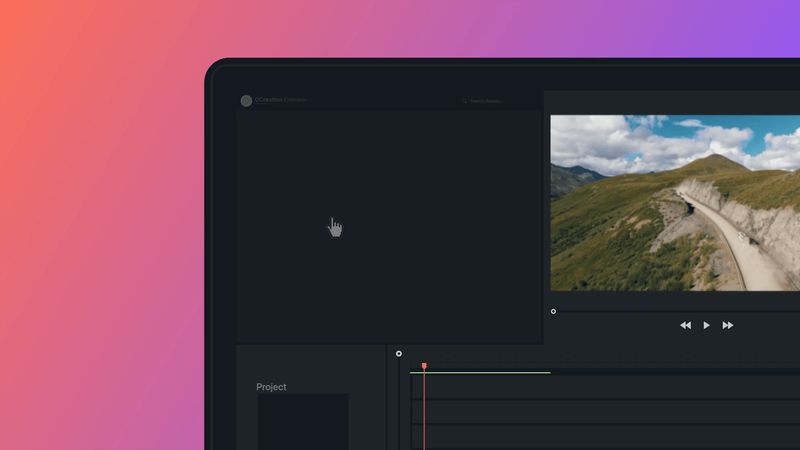
Task: Click the timeline zoom handle above the tracks
Action: point(398,354)
